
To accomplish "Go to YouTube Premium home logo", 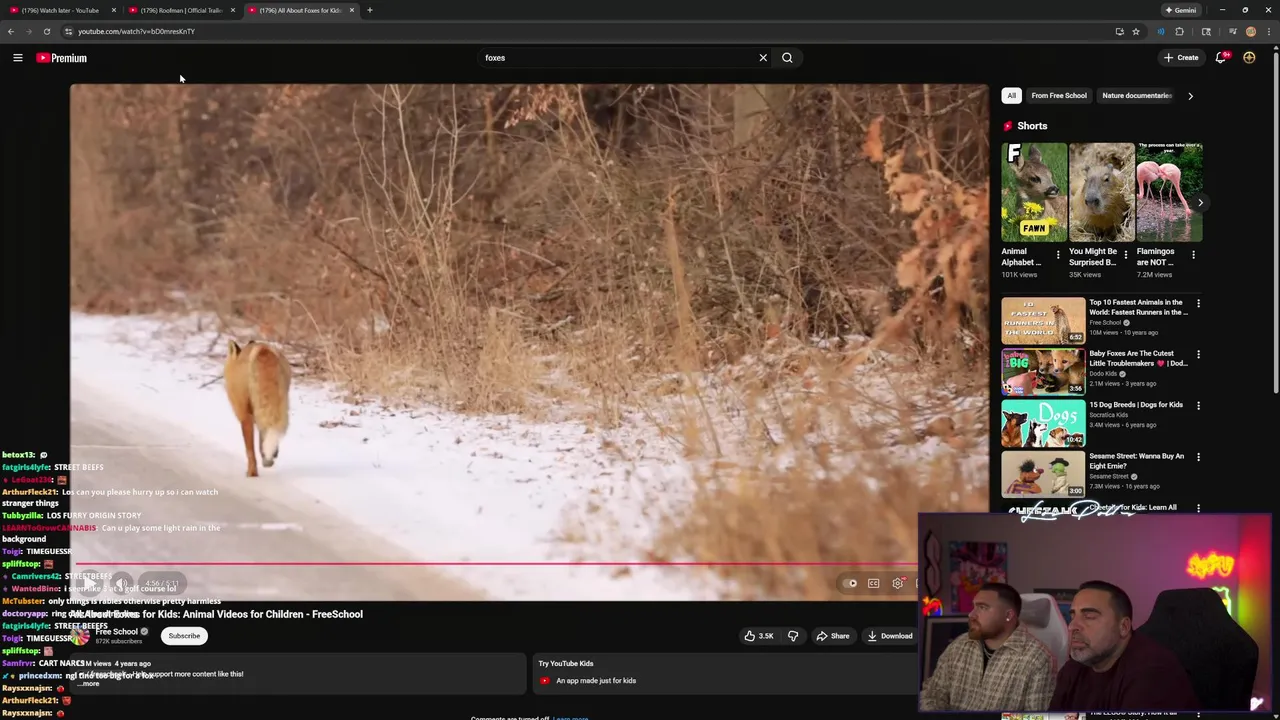I will 62,58.
